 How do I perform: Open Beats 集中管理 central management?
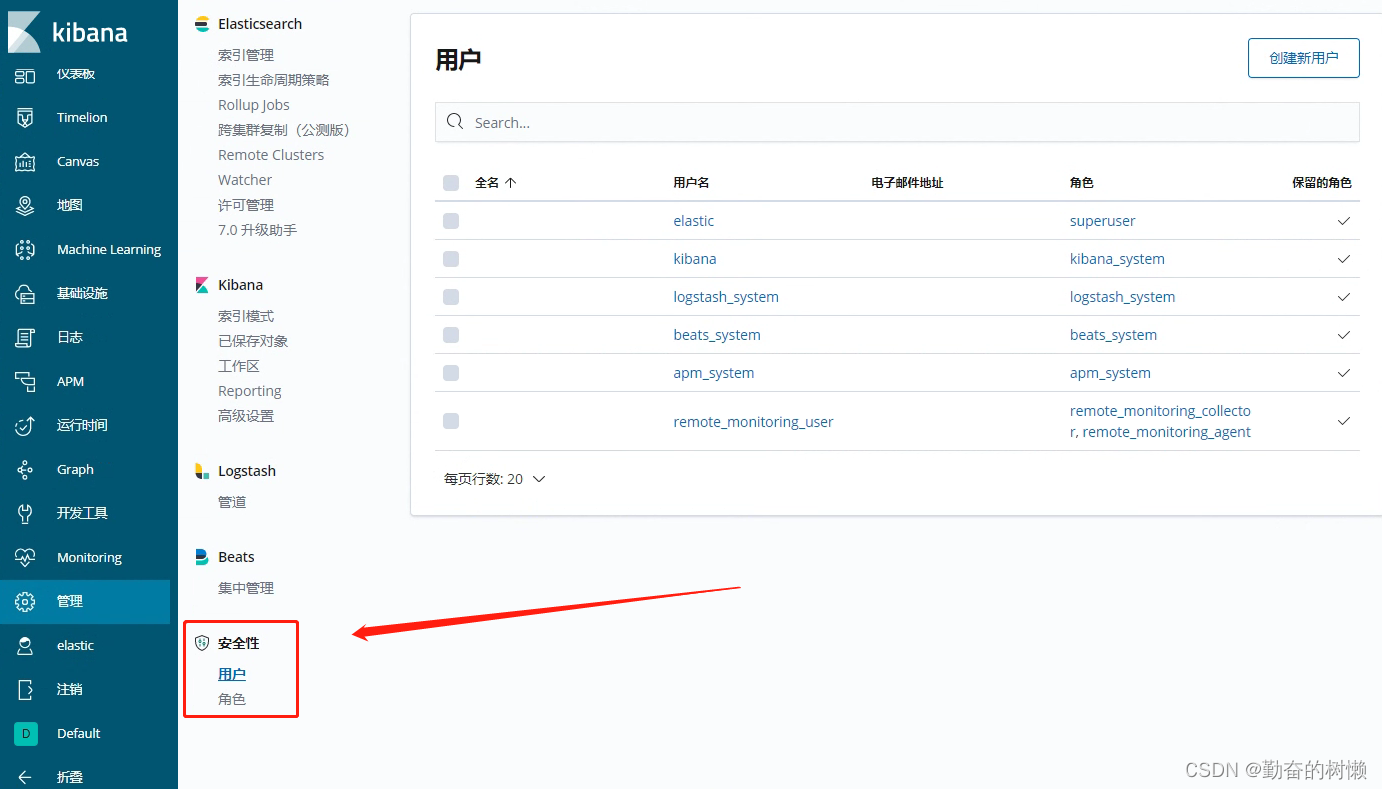(246, 588)
